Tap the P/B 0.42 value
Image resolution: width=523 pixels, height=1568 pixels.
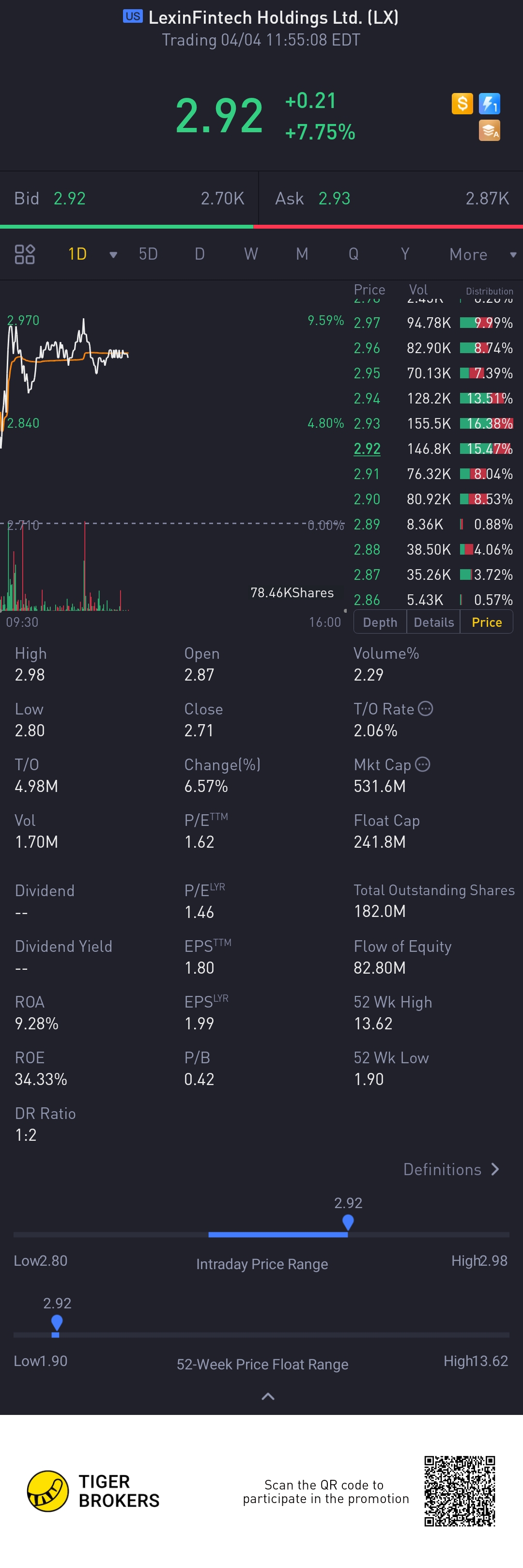(x=199, y=1079)
